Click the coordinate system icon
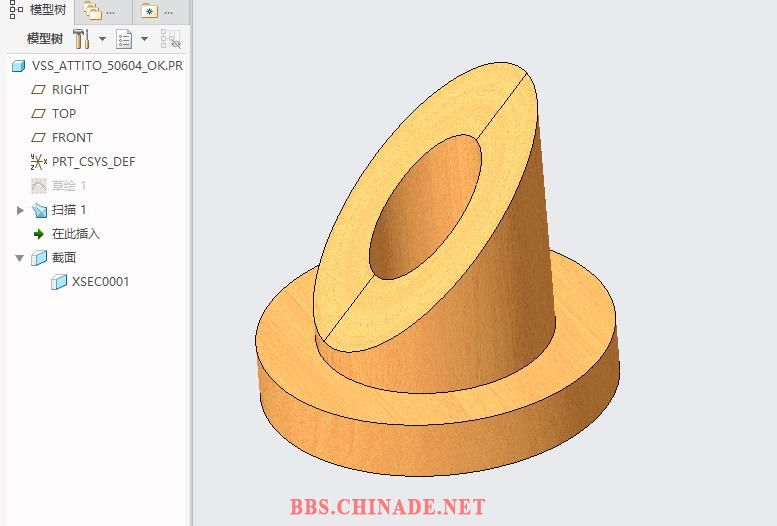777x526 pixels. (38, 162)
